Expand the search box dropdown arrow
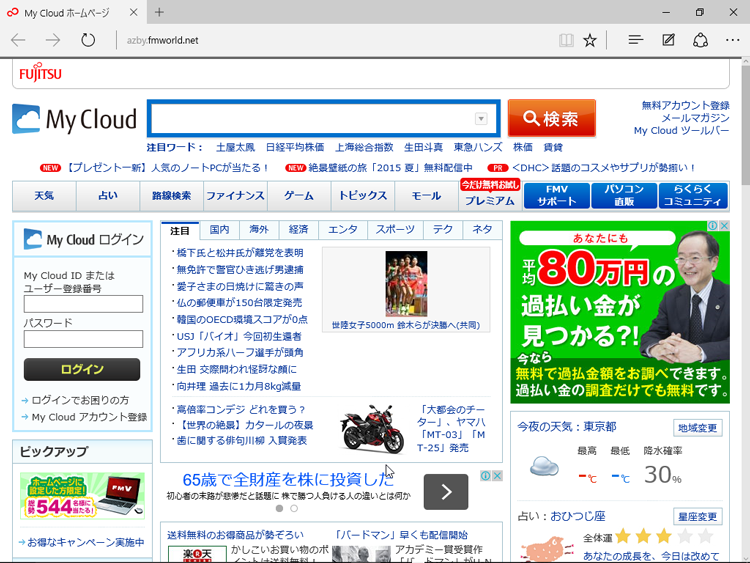 481,119
